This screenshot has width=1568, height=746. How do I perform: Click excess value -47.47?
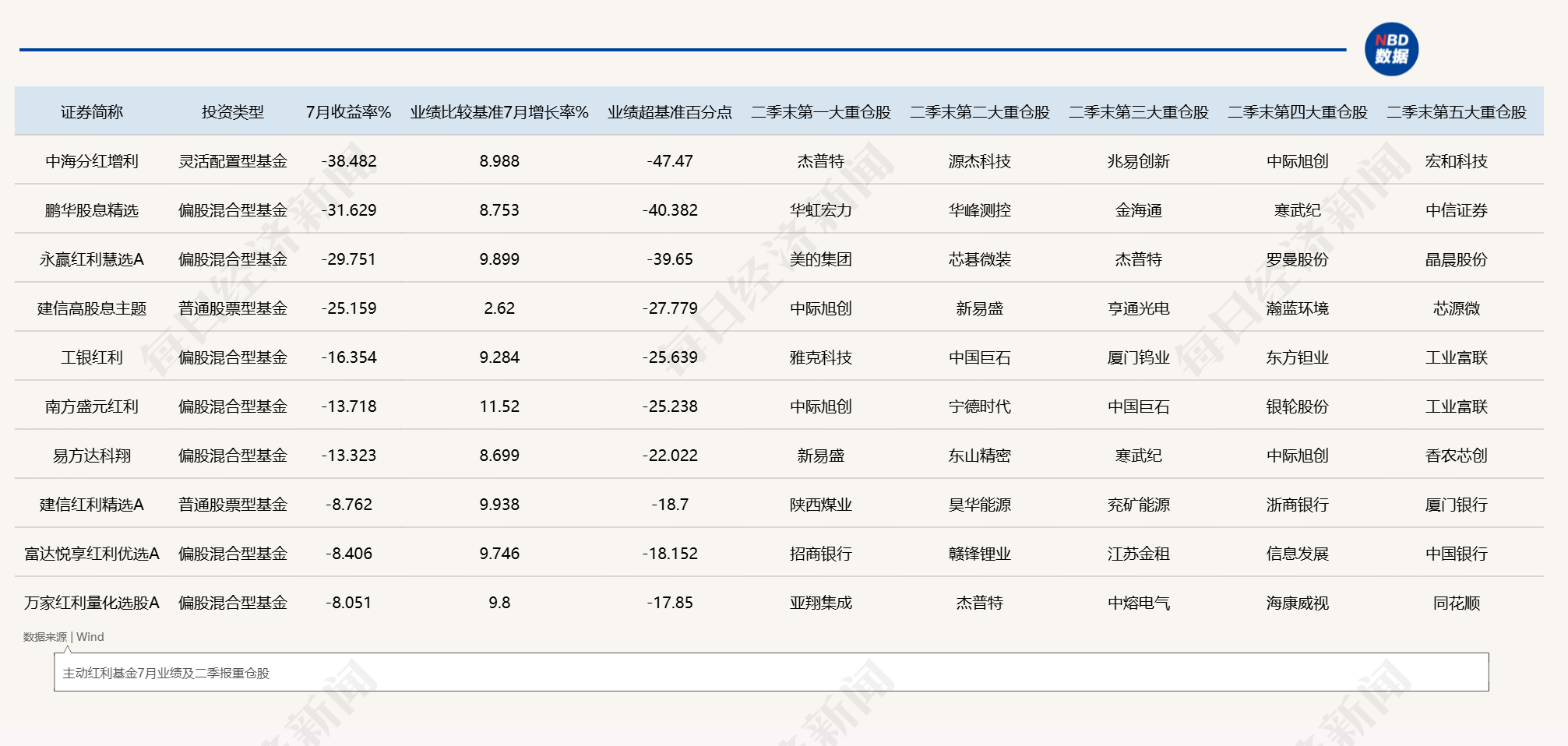670,161
